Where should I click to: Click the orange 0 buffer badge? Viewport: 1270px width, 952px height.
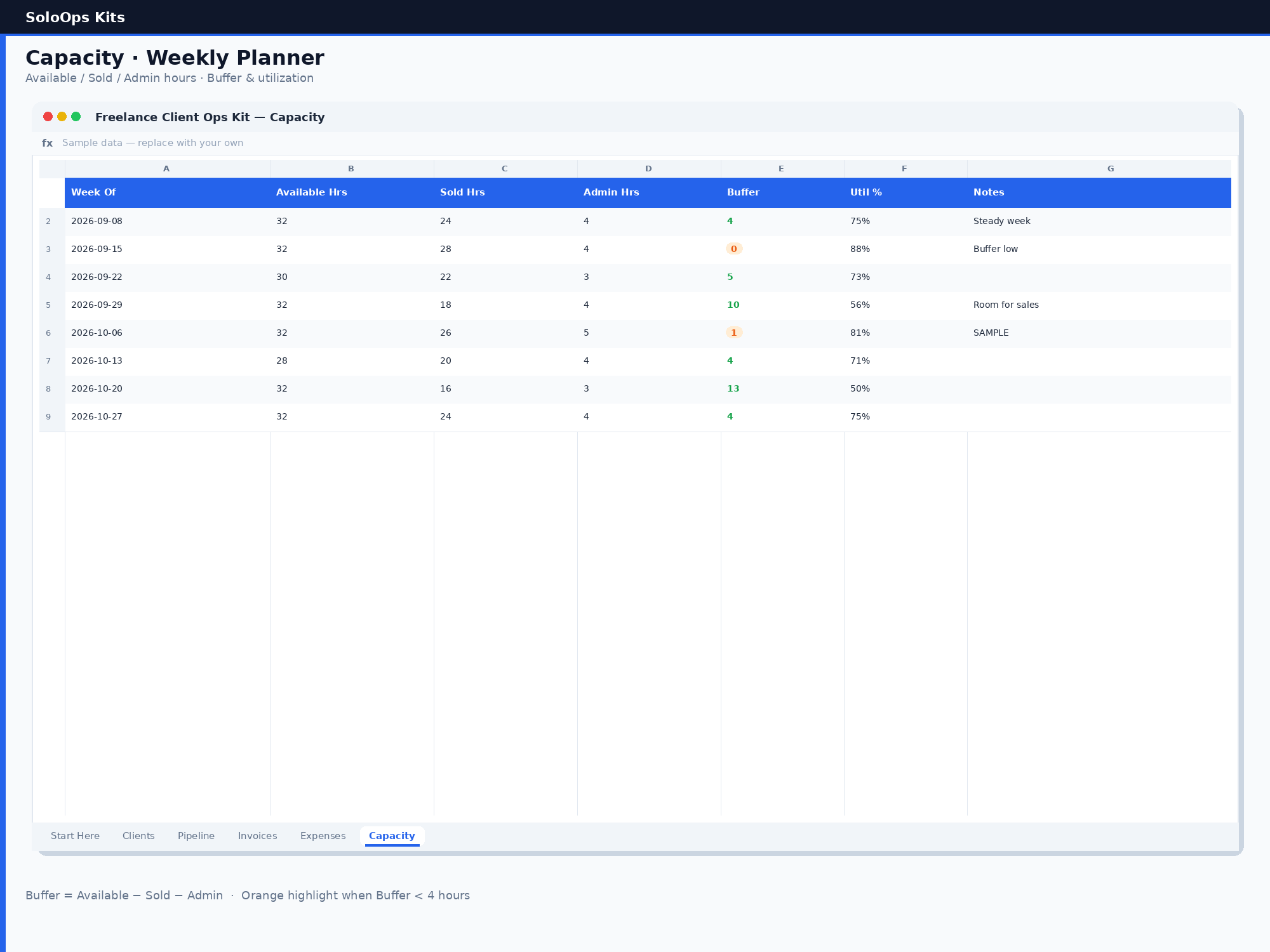[734, 249]
